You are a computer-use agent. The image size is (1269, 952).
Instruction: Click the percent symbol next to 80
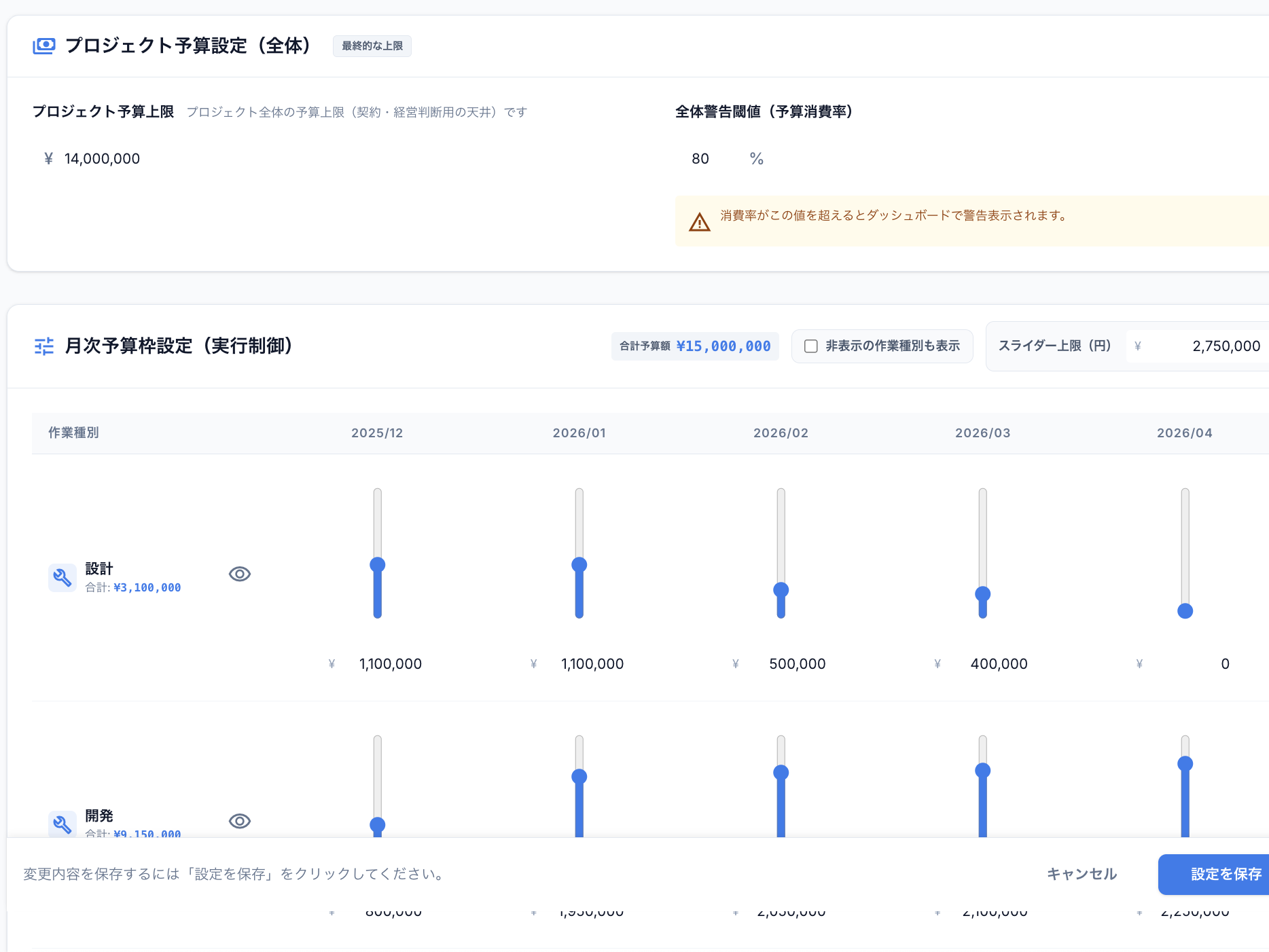pyautogui.click(x=756, y=158)
